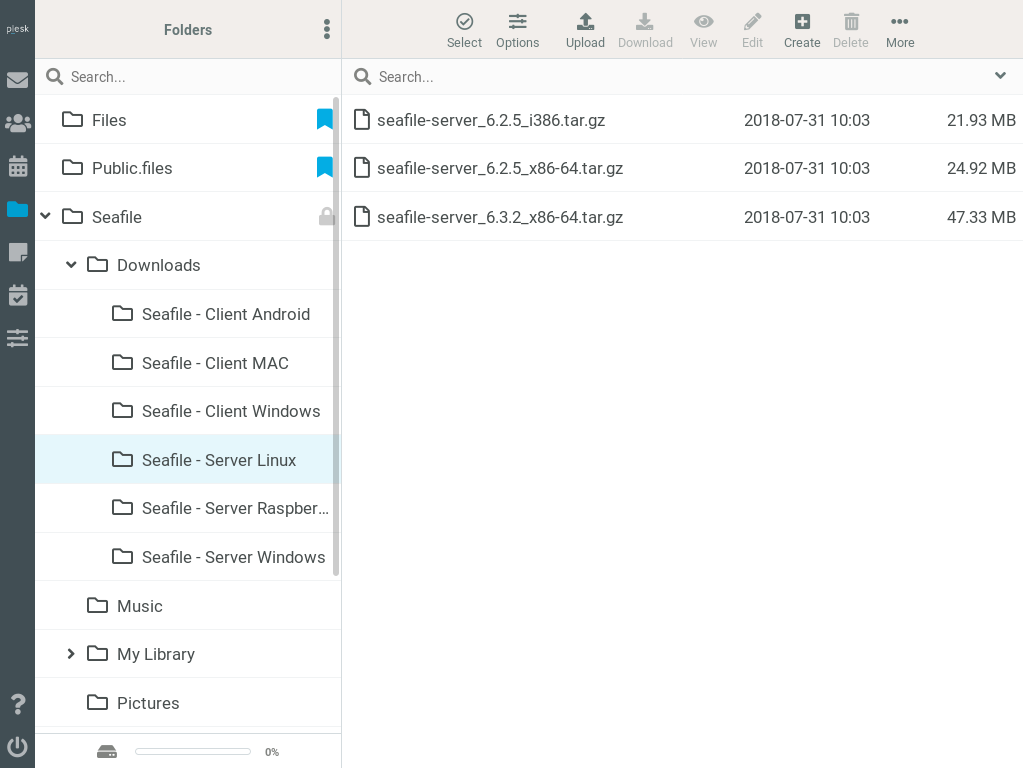Open Mail from the left sidebar
The height and width of the screenshot is (768, 1024).
point(17,80)
